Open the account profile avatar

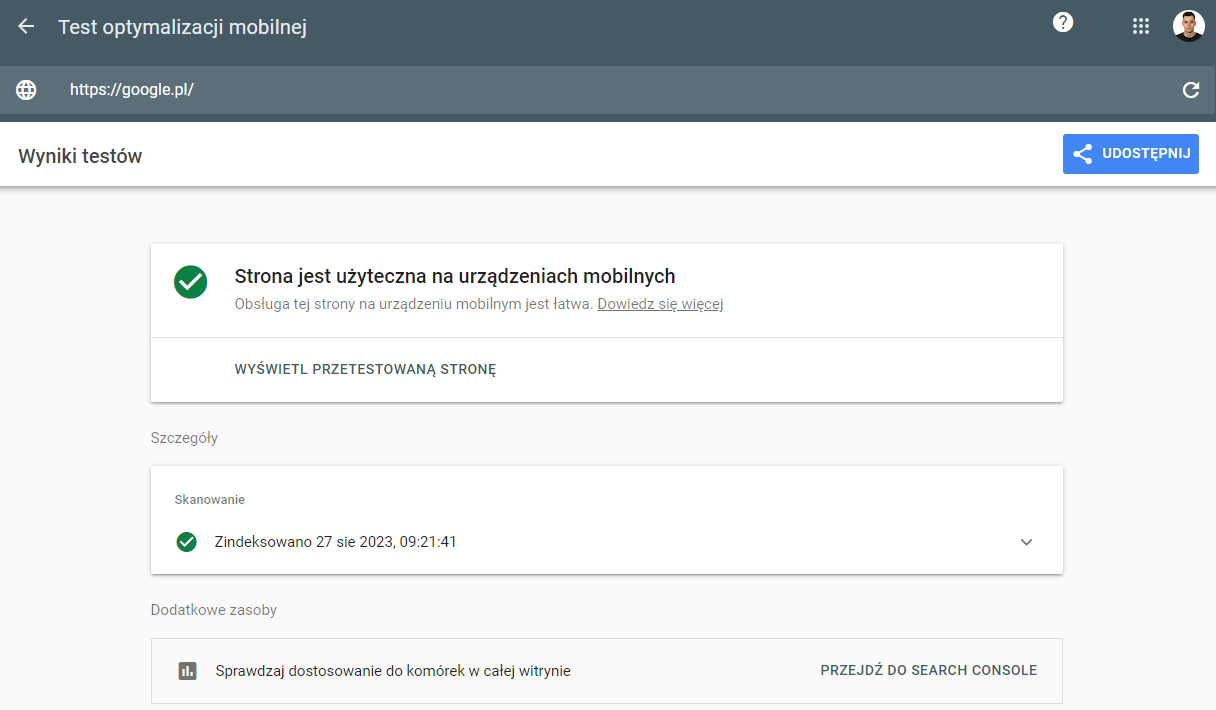1189,26
